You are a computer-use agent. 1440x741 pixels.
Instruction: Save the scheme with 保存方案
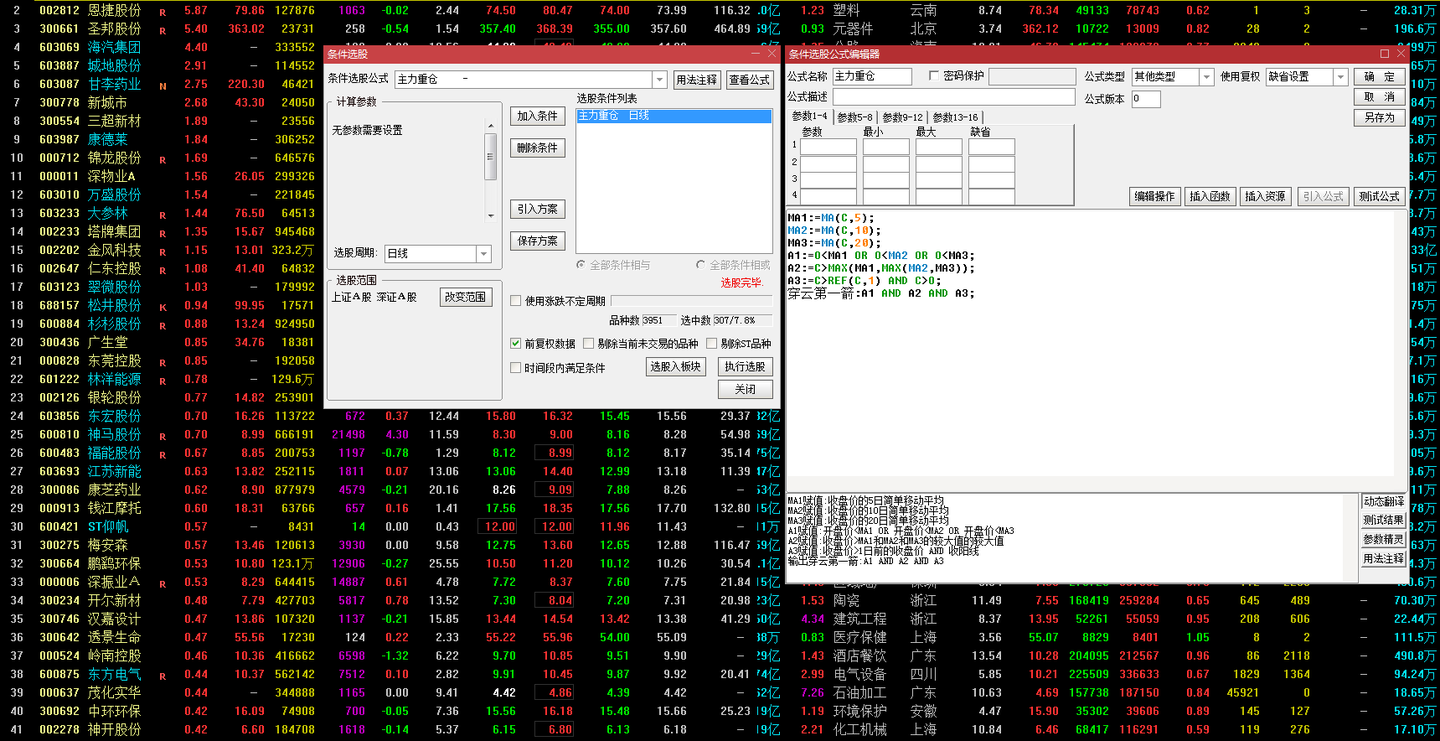[x=538, y=241]
